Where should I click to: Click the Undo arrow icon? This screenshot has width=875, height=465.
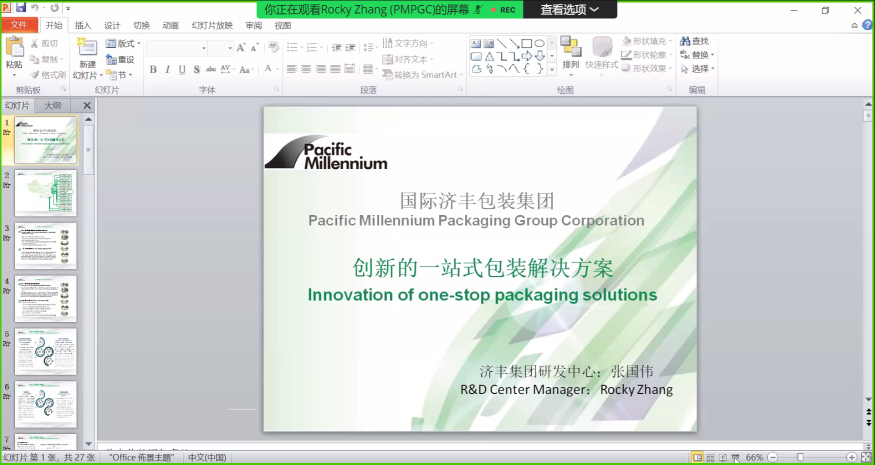coord(35,8)
